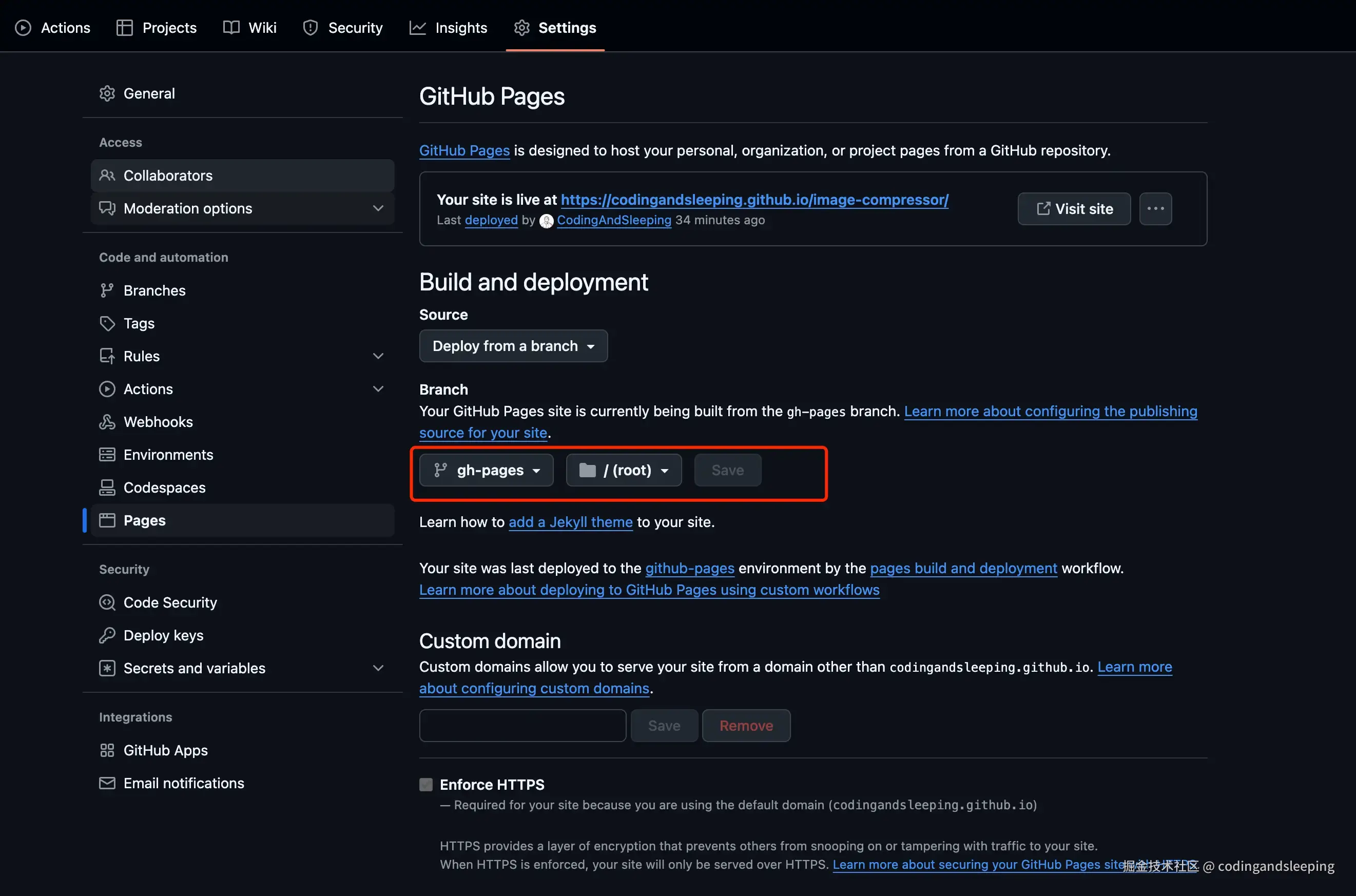The height and width of the screenshot is (896, 1356).
Task: Click the CodingAndSleeping avatar image
Action: [546, 221]
